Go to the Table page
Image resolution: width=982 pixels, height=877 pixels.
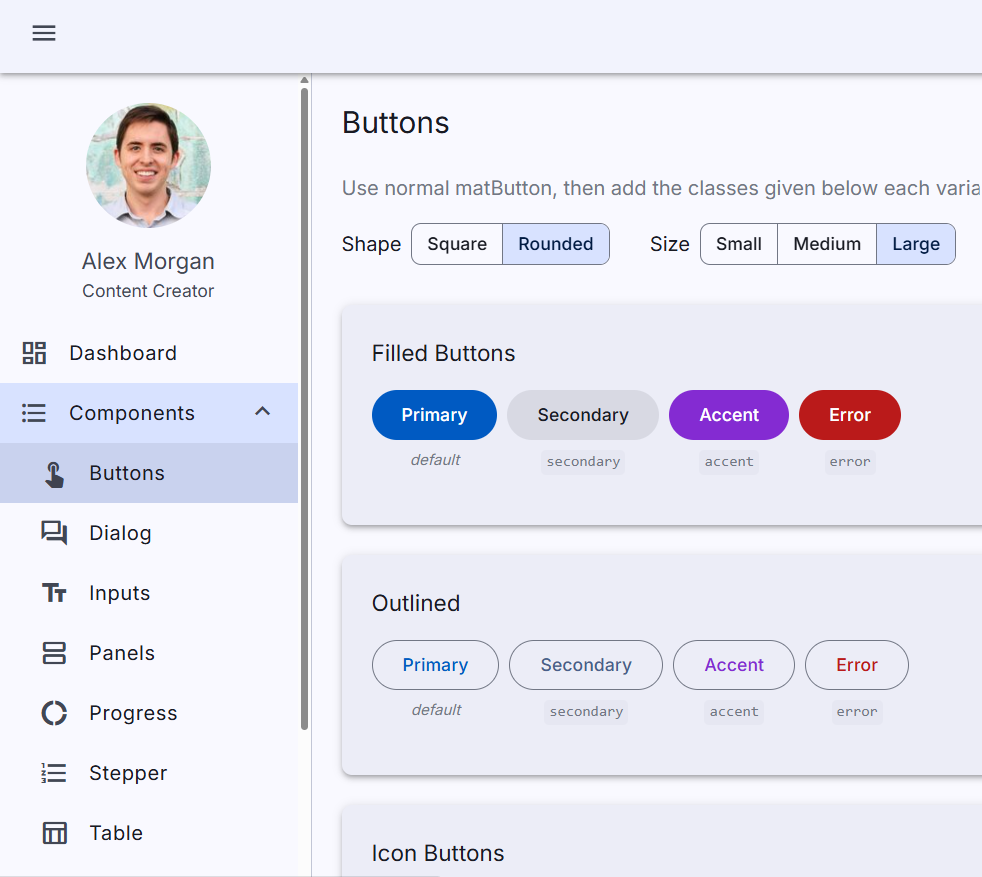pos(149,833)
